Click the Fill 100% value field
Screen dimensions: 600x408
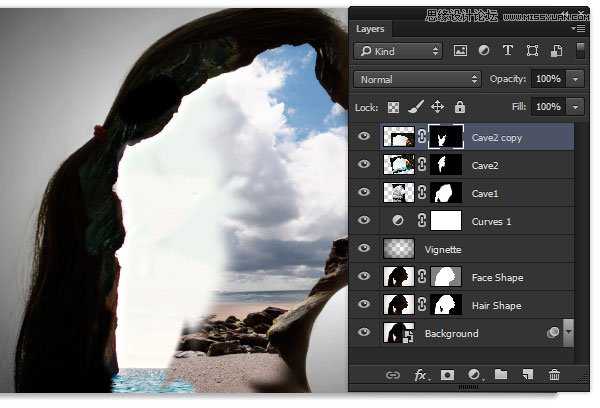(x=549, y=107)
